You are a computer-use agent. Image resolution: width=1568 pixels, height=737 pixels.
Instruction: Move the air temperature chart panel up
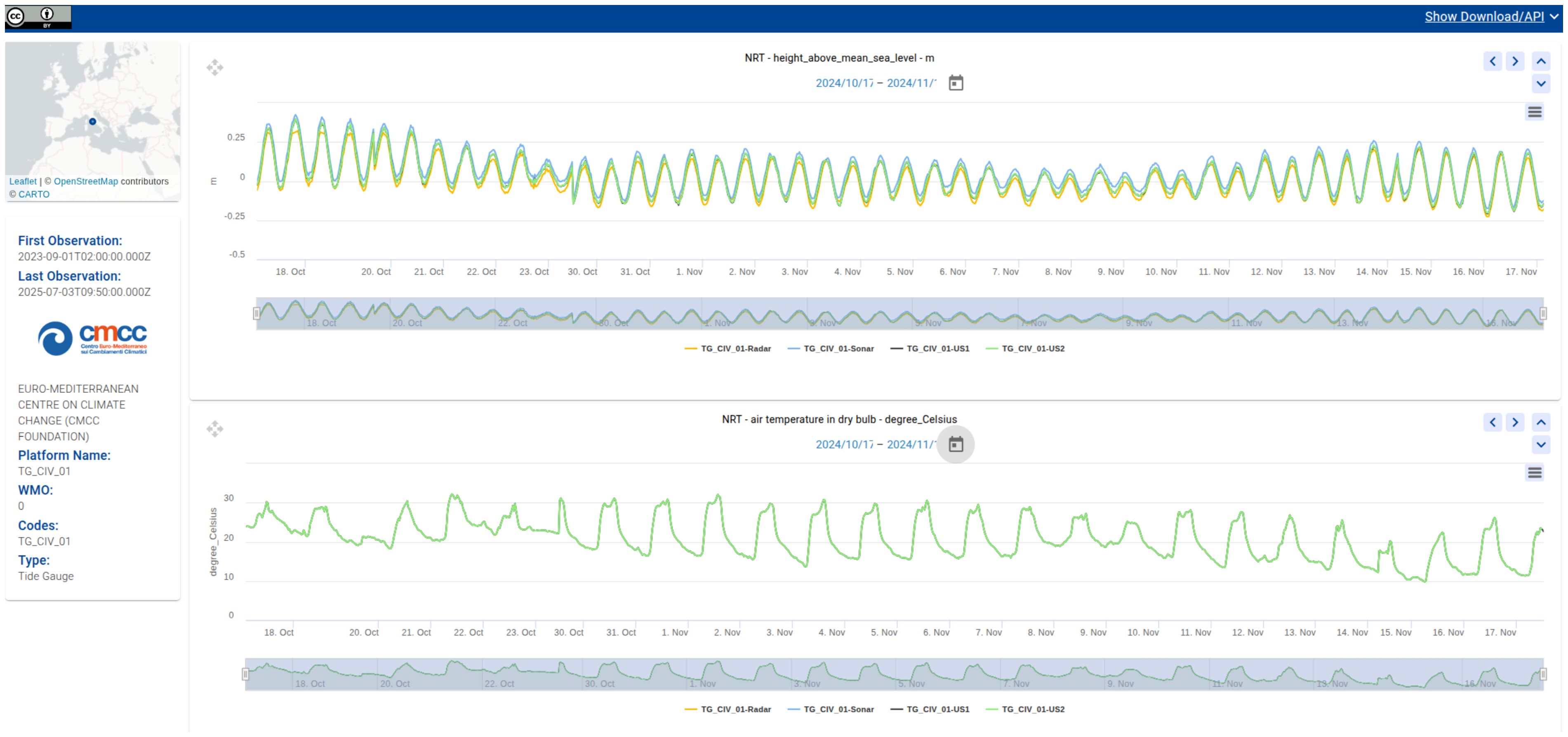[x=1541, y=422]
